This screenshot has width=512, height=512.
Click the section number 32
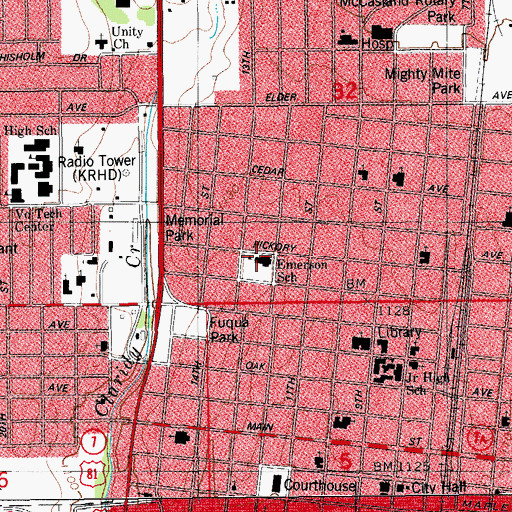point(345,91)
